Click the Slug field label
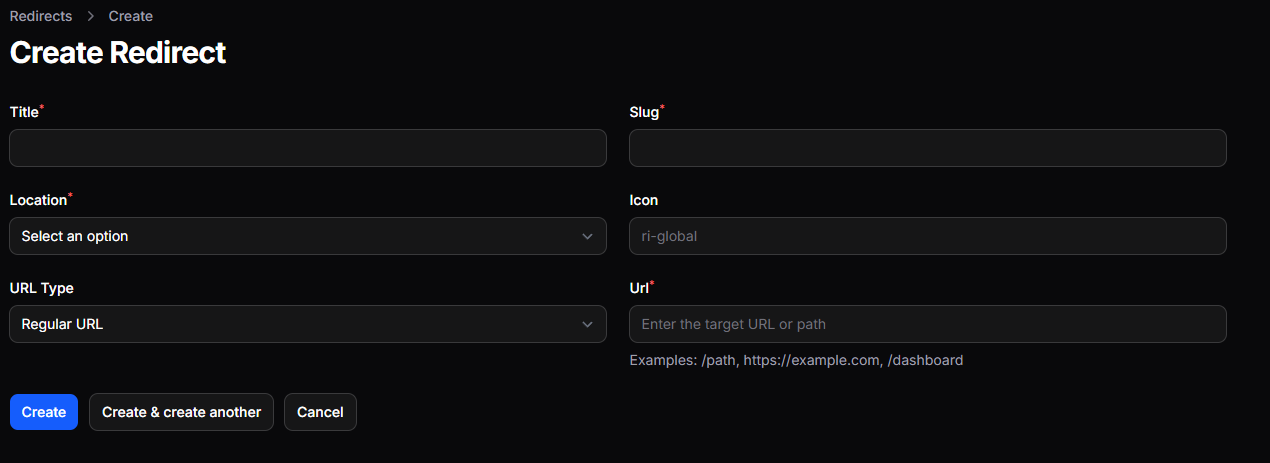The height and width of the screenshot is (463, 1270). tap(644, 112)
